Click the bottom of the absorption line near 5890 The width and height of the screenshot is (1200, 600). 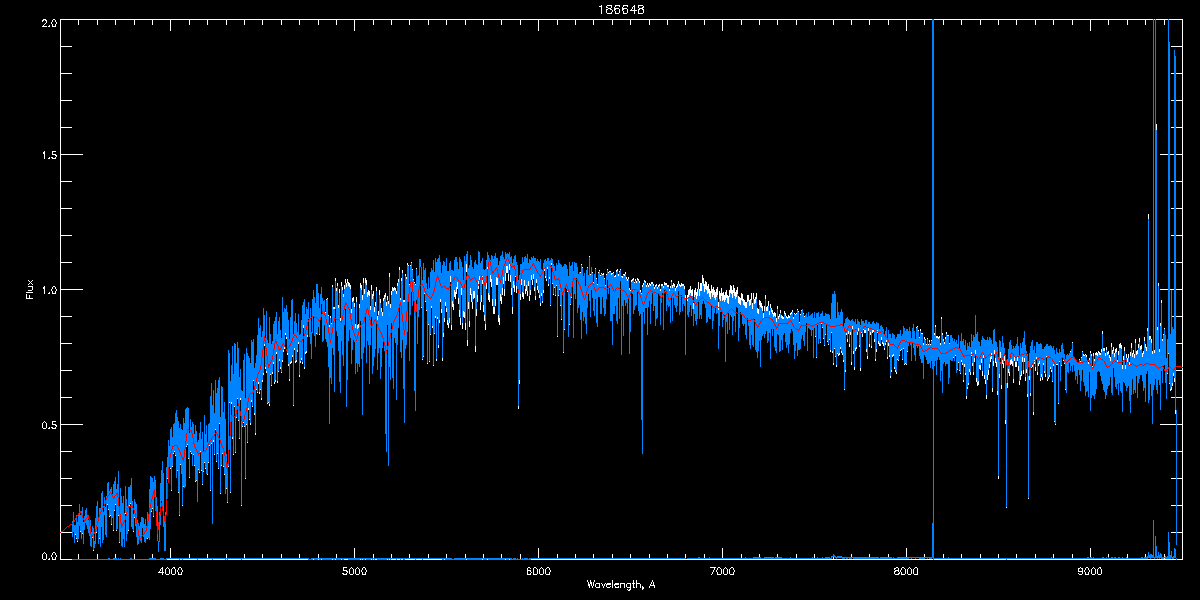coord(518,407)
